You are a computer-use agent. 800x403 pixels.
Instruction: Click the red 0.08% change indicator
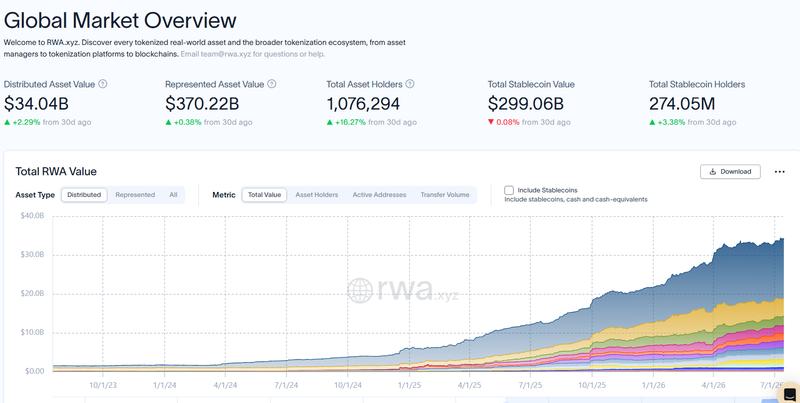(504, 122)
